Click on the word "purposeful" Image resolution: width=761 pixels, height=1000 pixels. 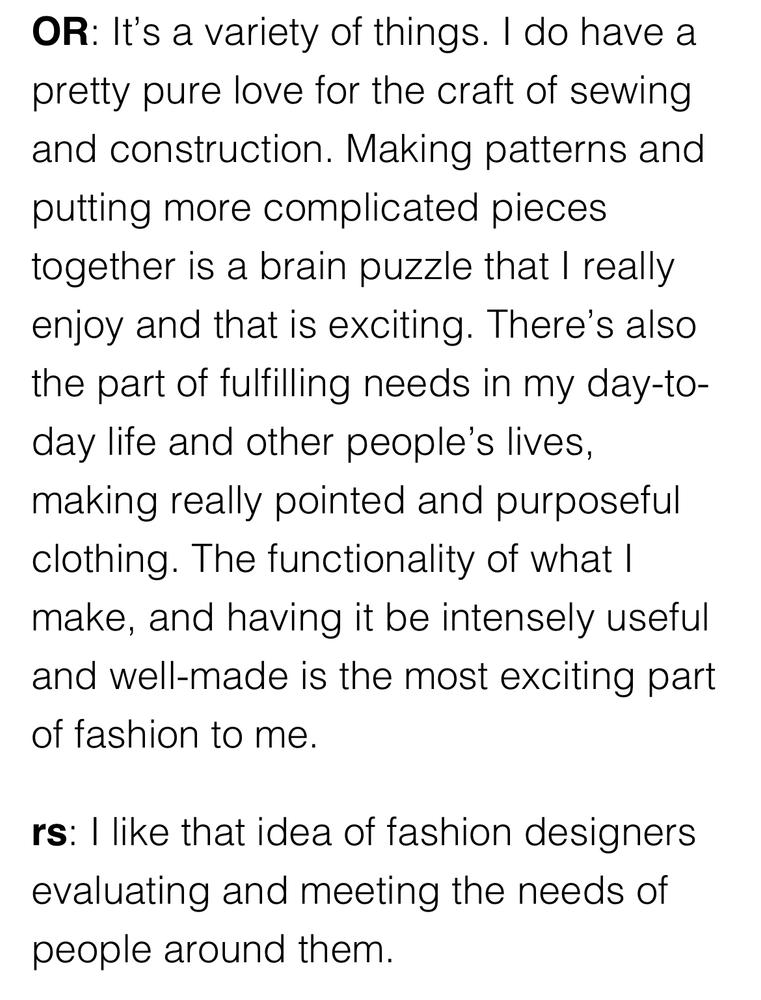(x=587, y=504)
